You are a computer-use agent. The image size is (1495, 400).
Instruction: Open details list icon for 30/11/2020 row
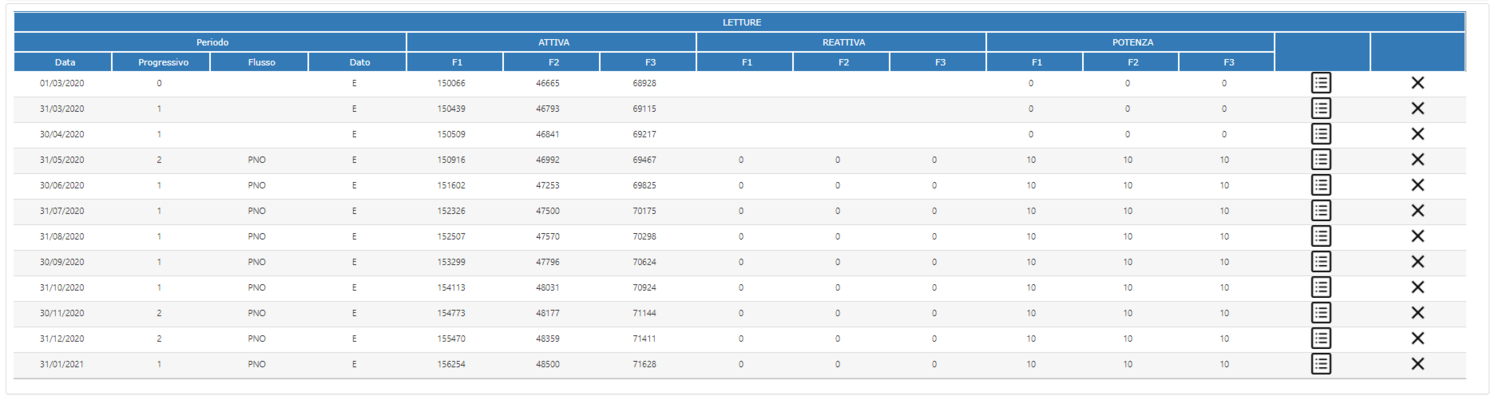(1321, 312)
